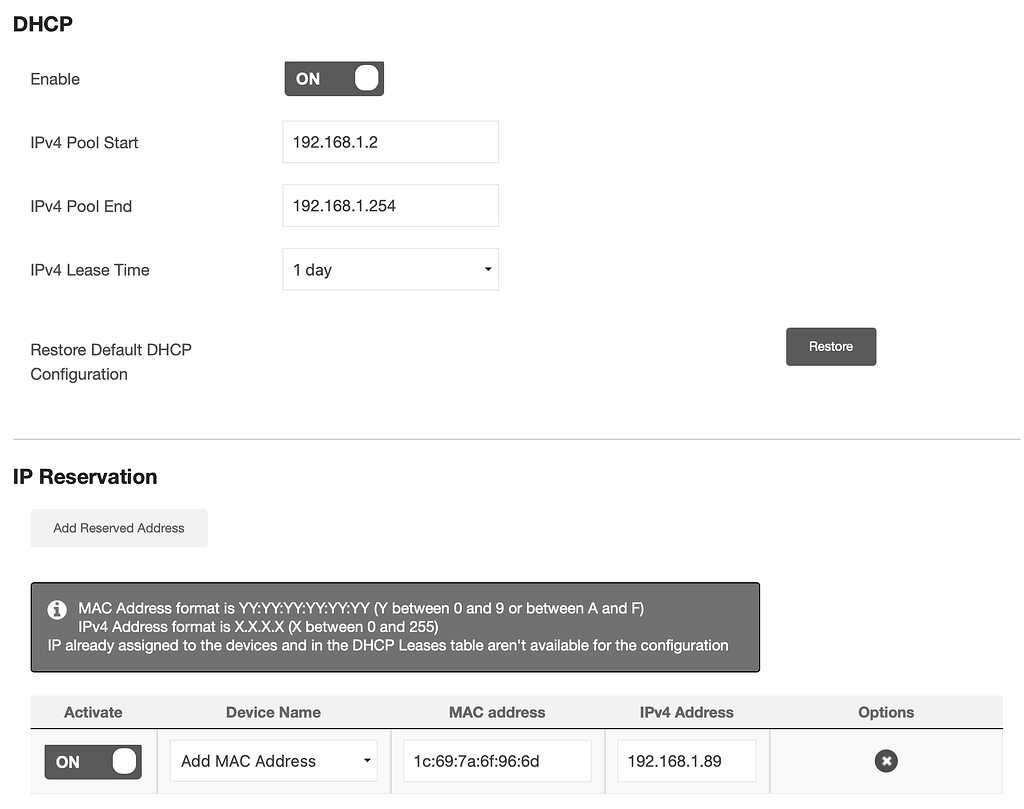
Task: Select the IPv4 Pool Start field
Action: click(390, 142)
